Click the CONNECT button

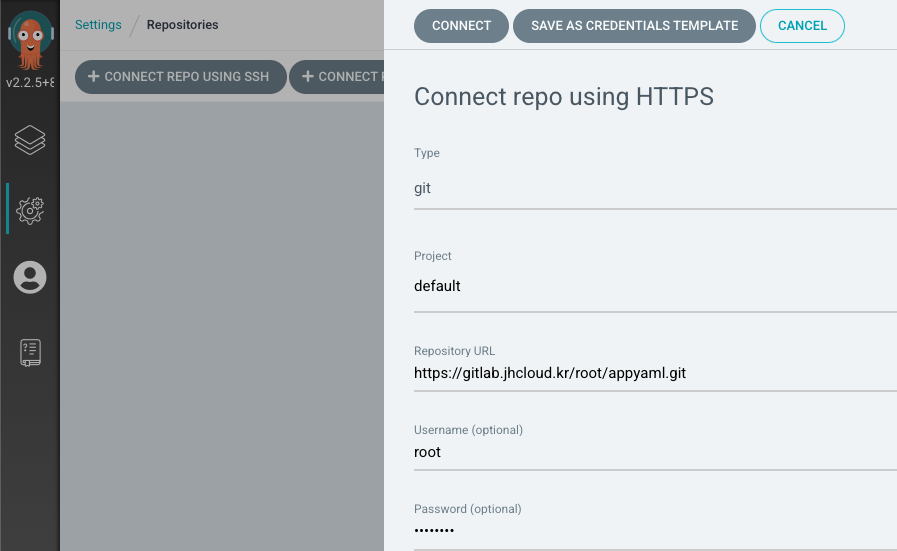(x=461, y=26)
